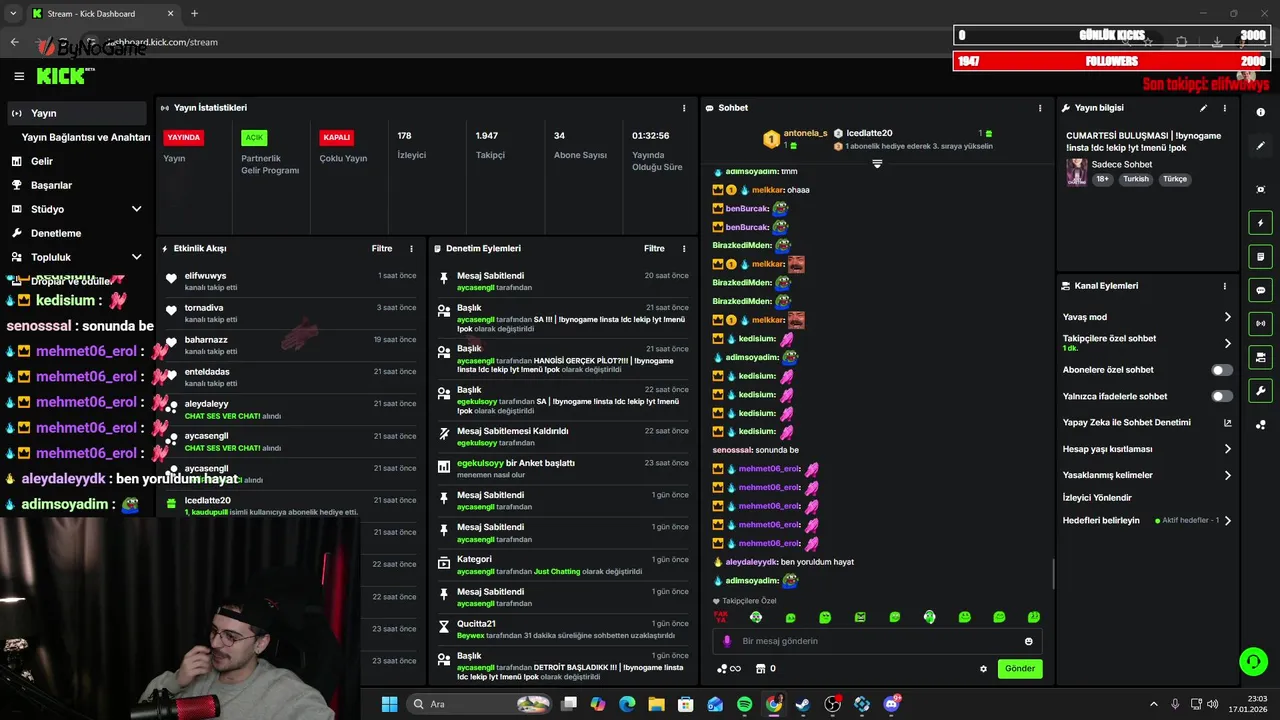Toggle the document widget icon in right sidebar
The image size is (1280, 720).
1261,257
